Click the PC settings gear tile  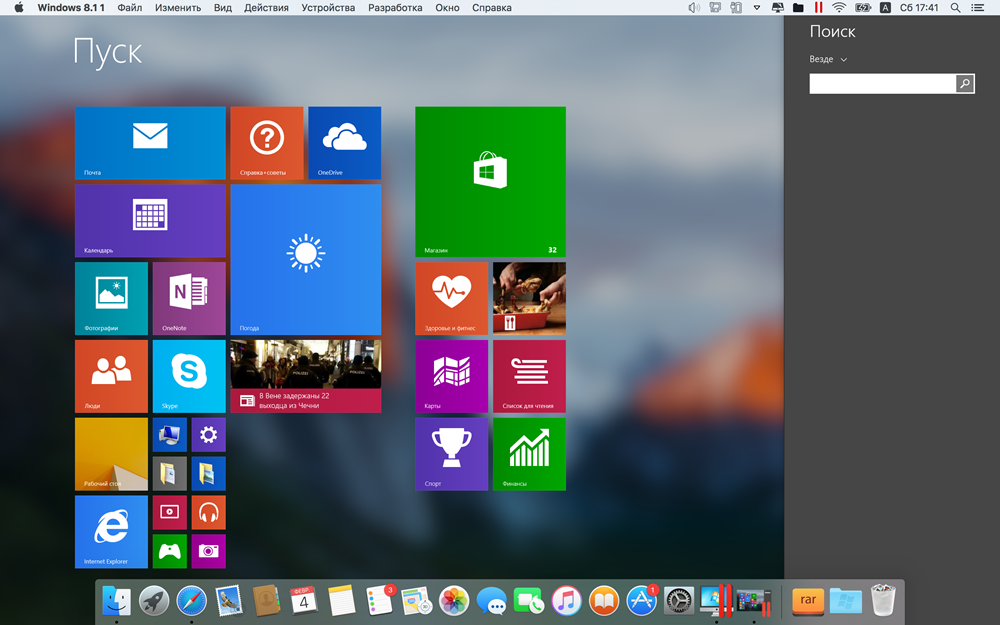coord(208,435)
